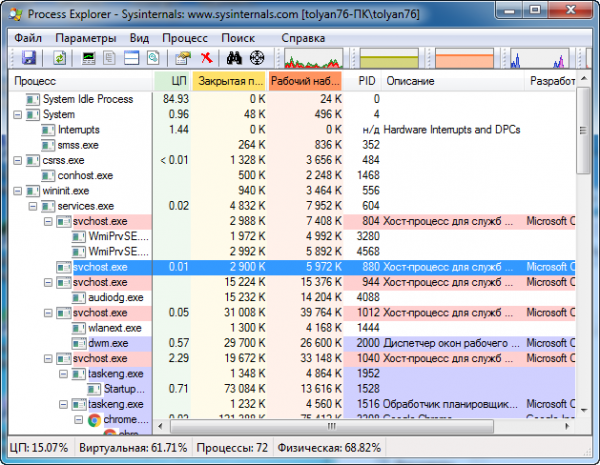Screen dimensions: 600x465
Task: Open the process Properties toolbar icon
Action: pos(183,58)
